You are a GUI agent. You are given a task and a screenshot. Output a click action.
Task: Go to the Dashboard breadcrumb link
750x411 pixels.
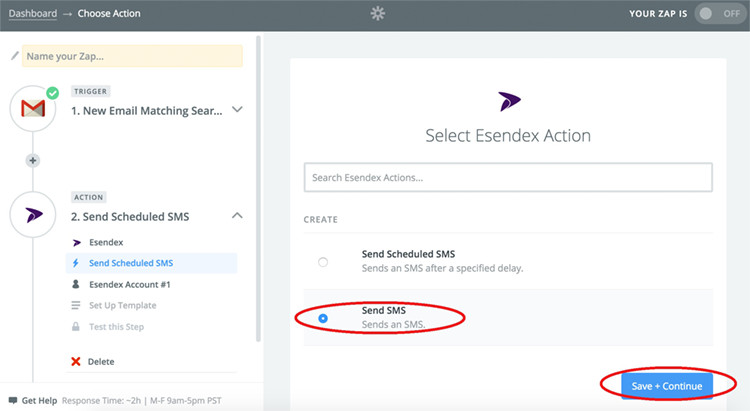[32, 14]
